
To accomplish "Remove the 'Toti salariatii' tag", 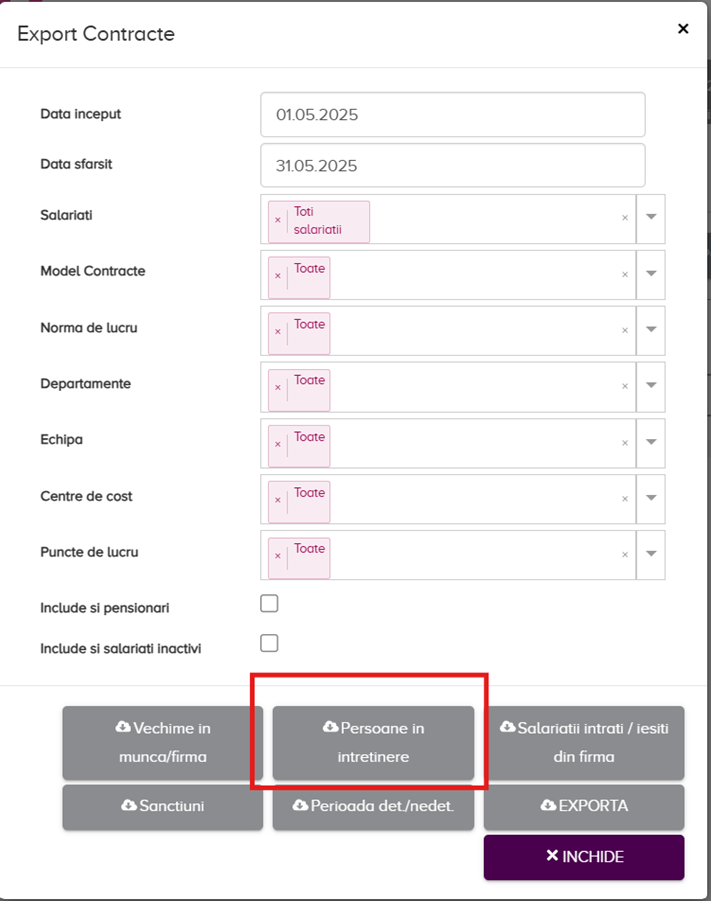I will click(x=278, y=221).
